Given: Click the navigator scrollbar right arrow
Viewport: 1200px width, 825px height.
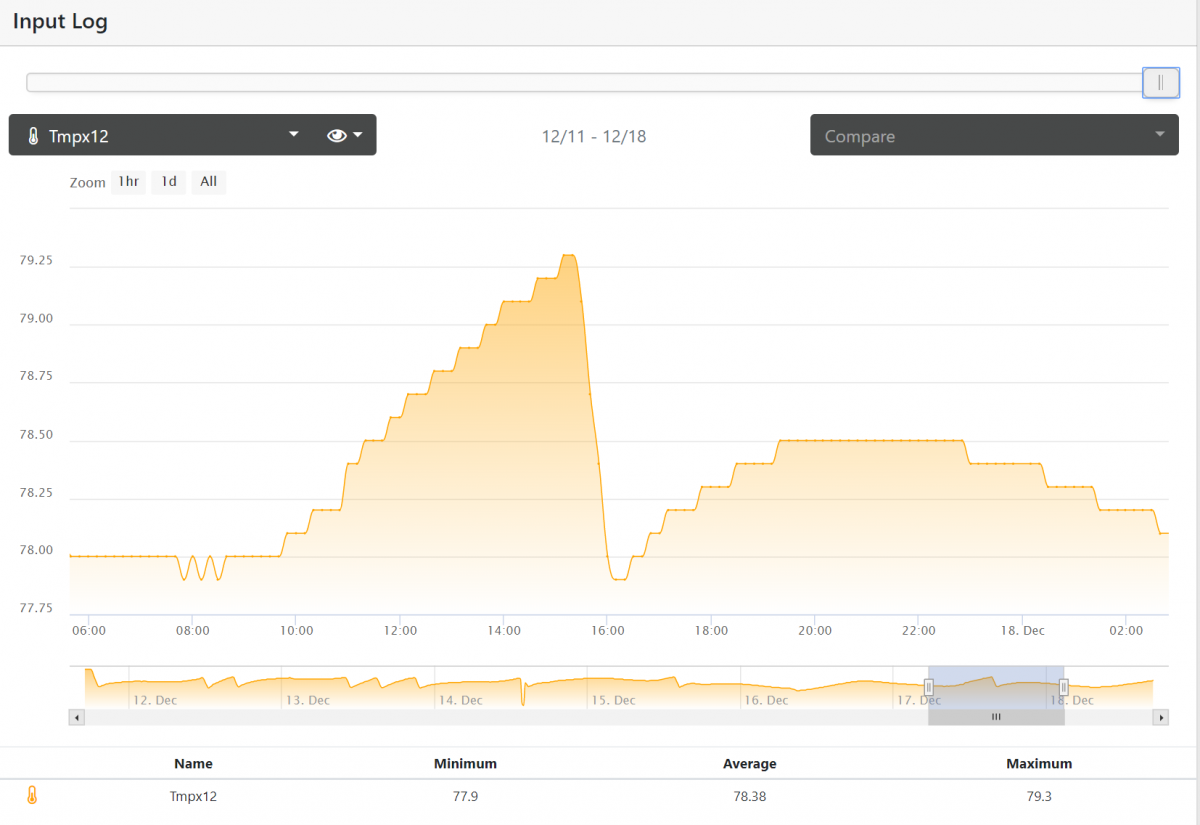Looking at the screenshot, I should click(1161, 717).
